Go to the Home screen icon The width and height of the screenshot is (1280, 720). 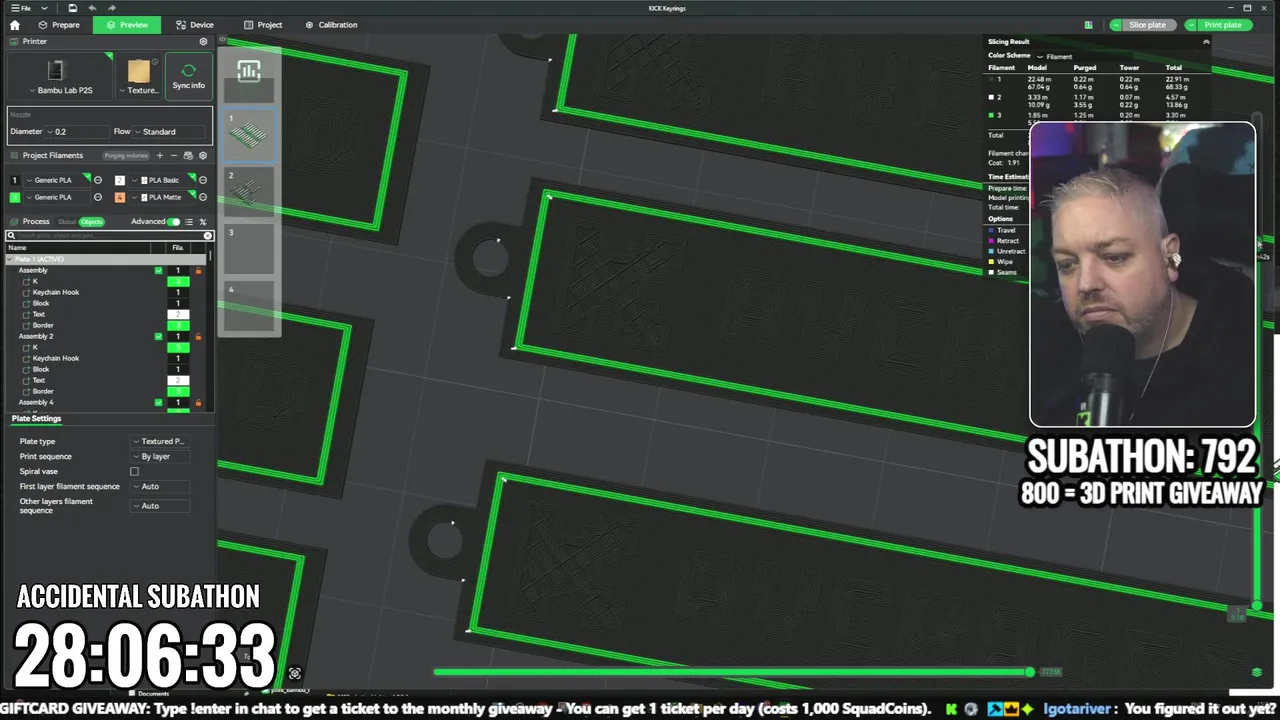tap(14, 25)
